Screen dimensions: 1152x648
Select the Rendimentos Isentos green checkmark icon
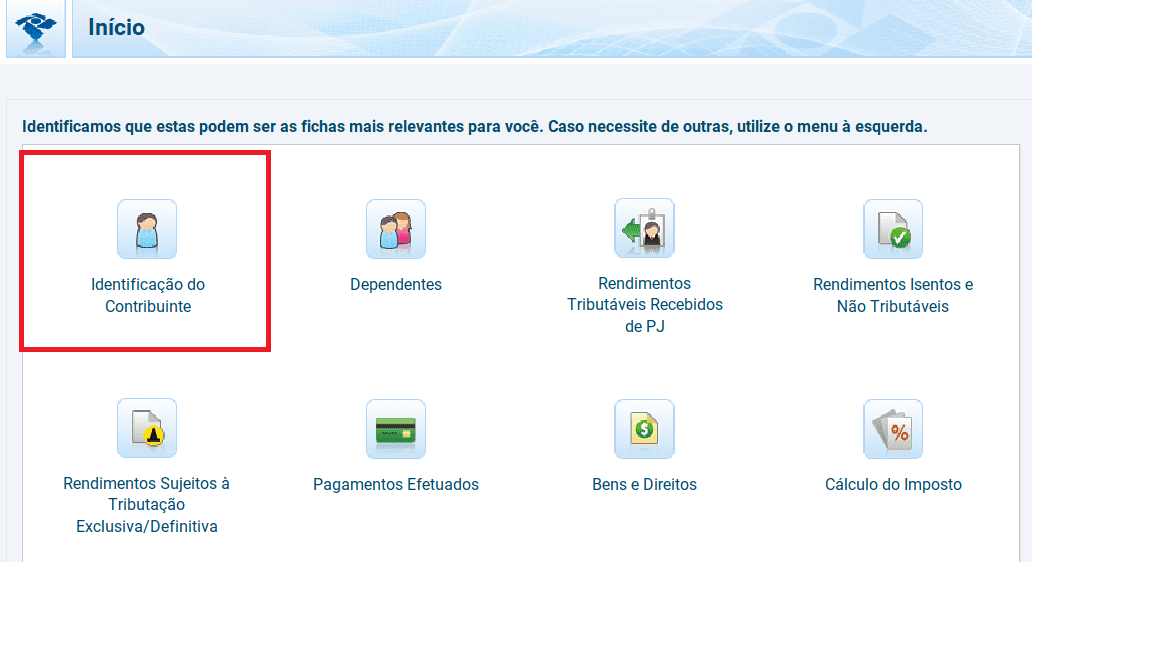click(893, 229)
